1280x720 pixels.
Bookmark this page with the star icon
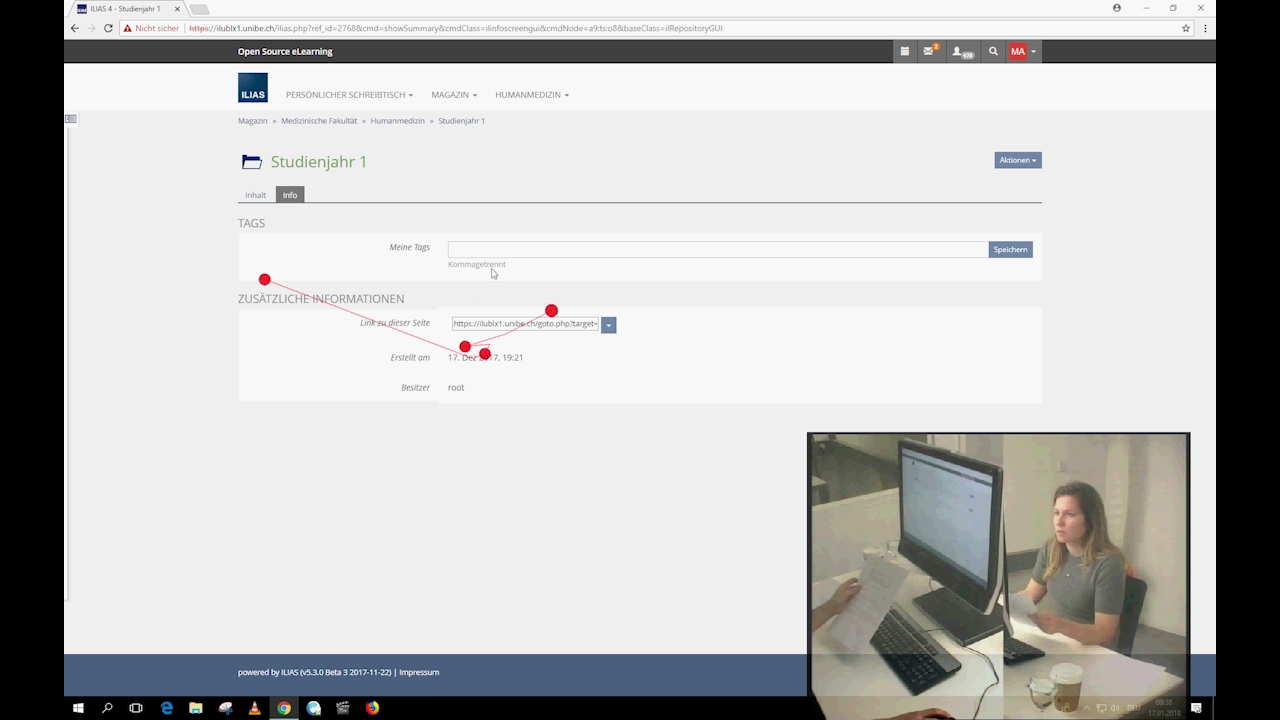pos(1186,28)
